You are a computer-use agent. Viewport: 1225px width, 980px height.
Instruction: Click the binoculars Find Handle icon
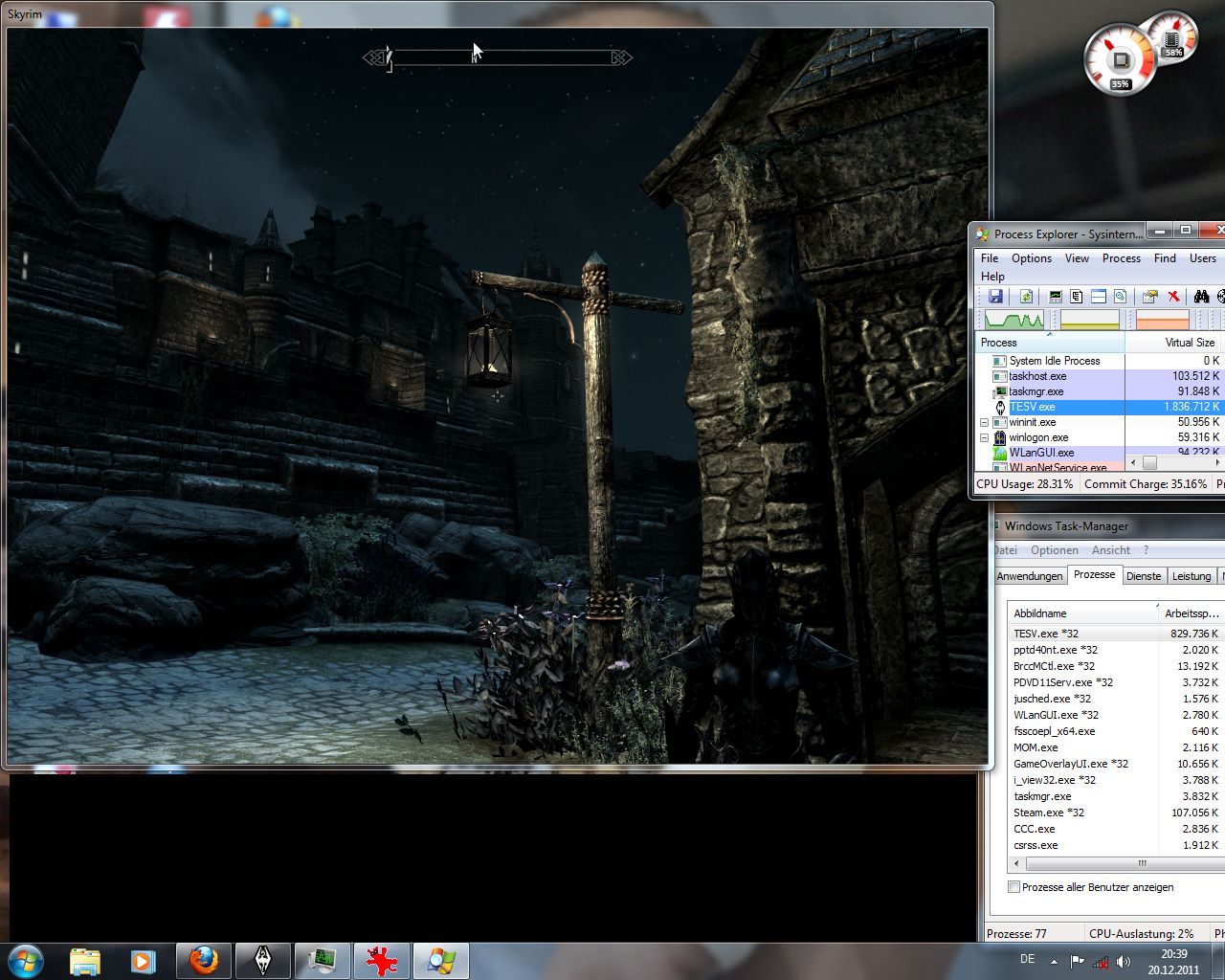pyautogui.click(x=1201, y=297)
